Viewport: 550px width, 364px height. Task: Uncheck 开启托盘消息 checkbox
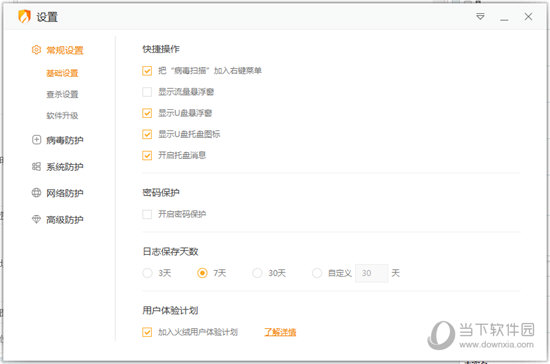tap(147, 155)
